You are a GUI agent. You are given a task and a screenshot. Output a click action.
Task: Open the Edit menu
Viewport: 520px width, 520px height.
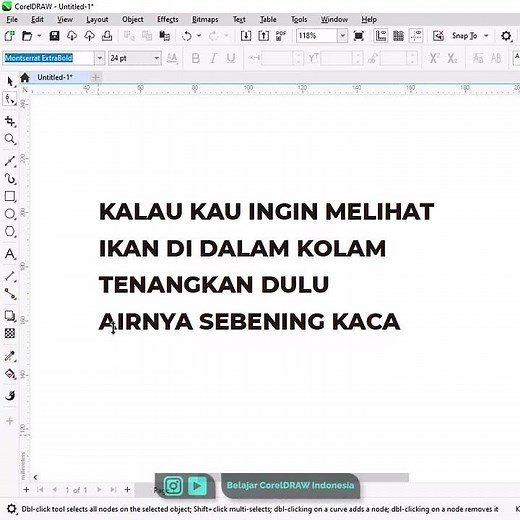pyautogui.click(x=37, y=19)
